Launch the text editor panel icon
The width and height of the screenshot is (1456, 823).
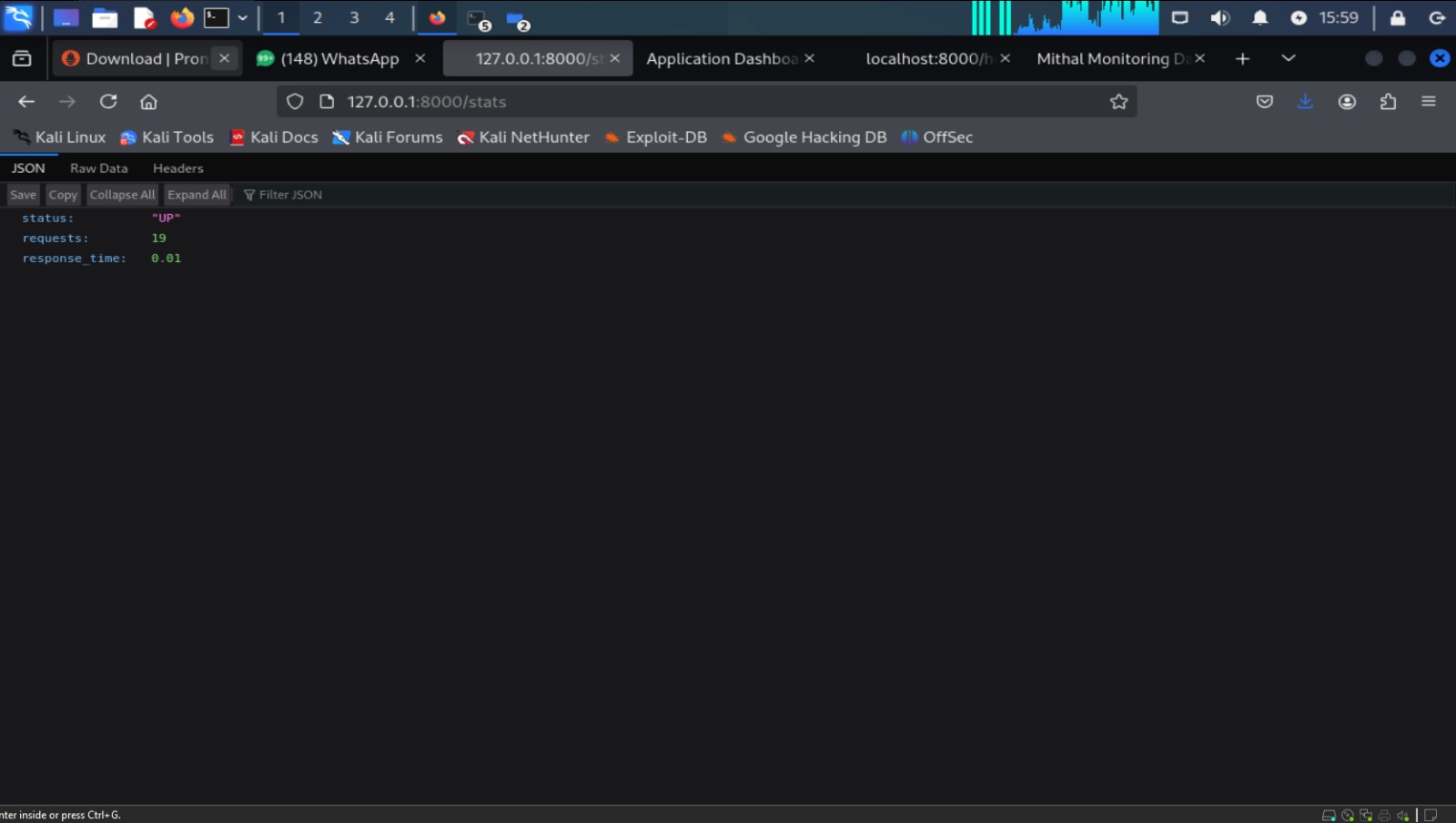click(144, 17)
